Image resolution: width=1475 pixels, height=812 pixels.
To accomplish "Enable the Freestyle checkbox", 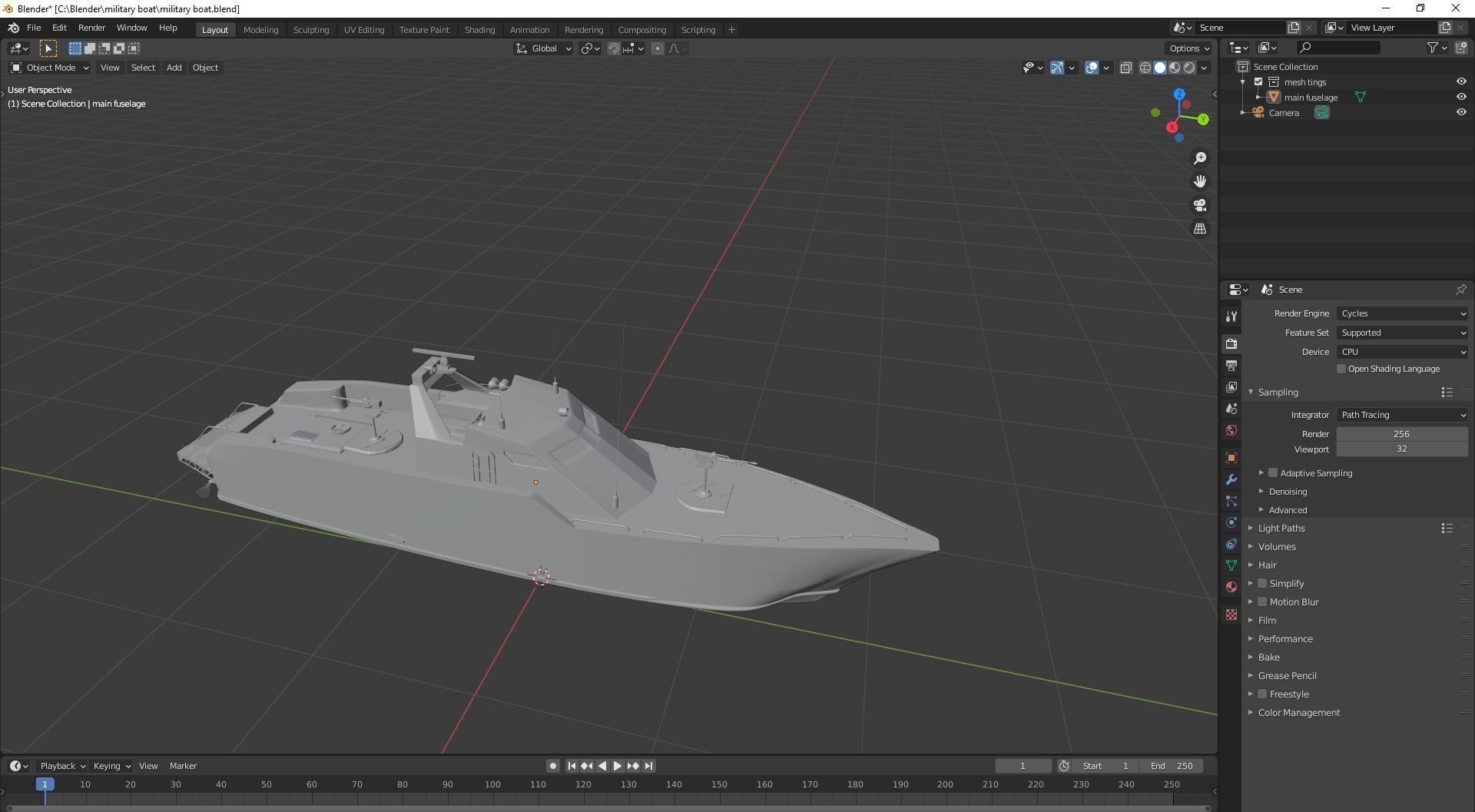I will pyautogui.click(x=1262, y=694).
